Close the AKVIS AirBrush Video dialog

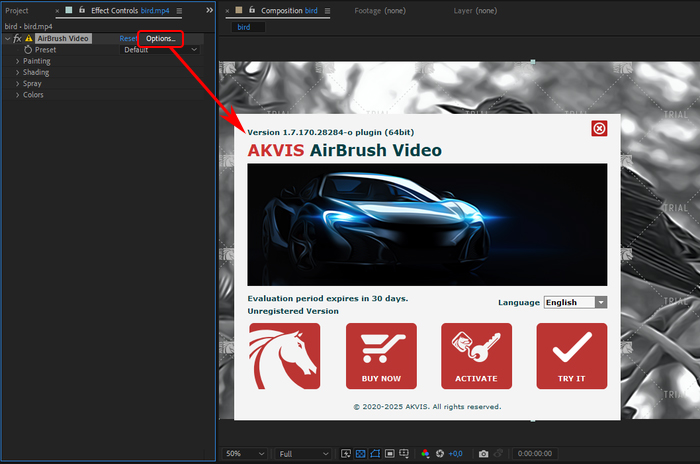(599, 129)
